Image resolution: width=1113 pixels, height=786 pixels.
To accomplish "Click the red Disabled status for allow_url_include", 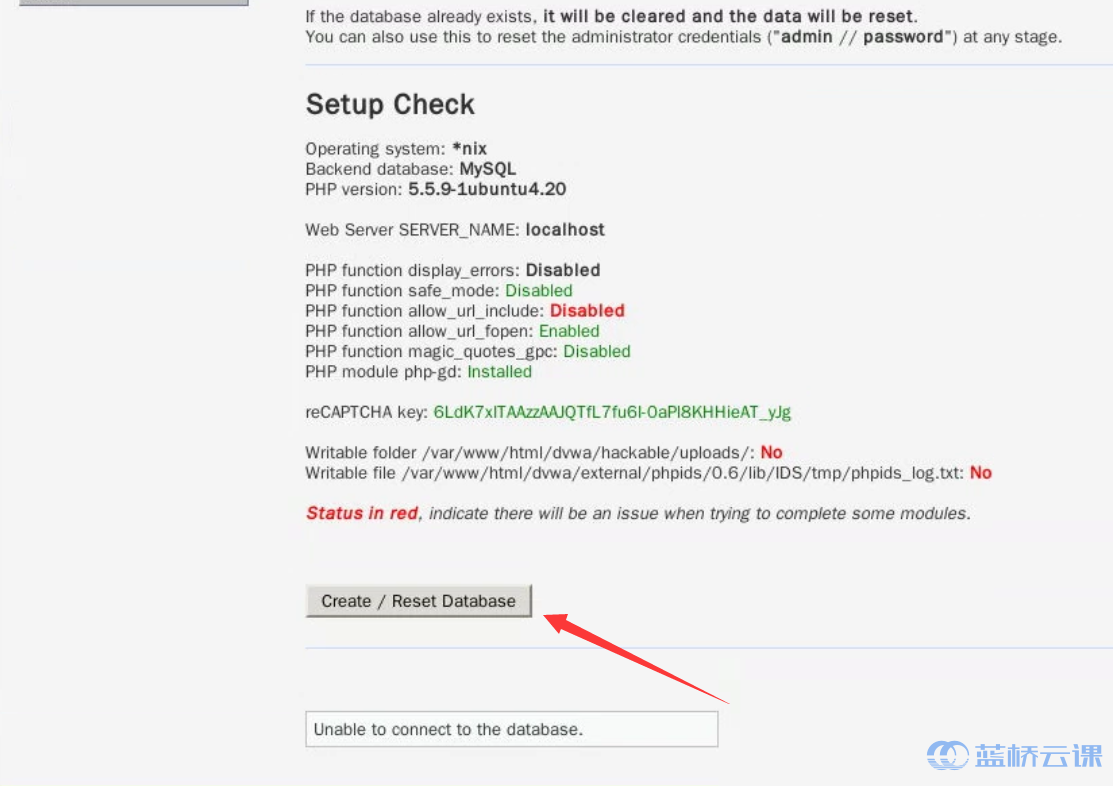I will tap(587, 311).
